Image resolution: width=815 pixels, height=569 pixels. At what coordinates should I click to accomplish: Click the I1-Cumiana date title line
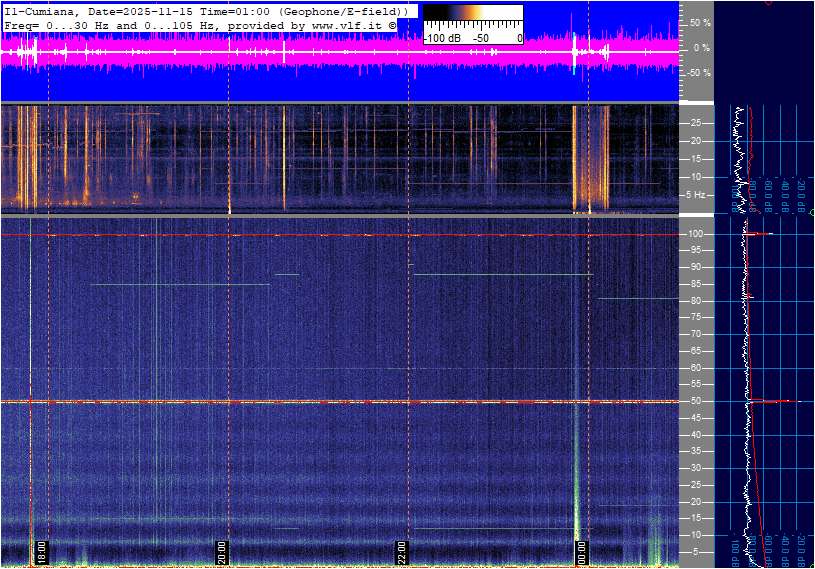pos(205,10)
